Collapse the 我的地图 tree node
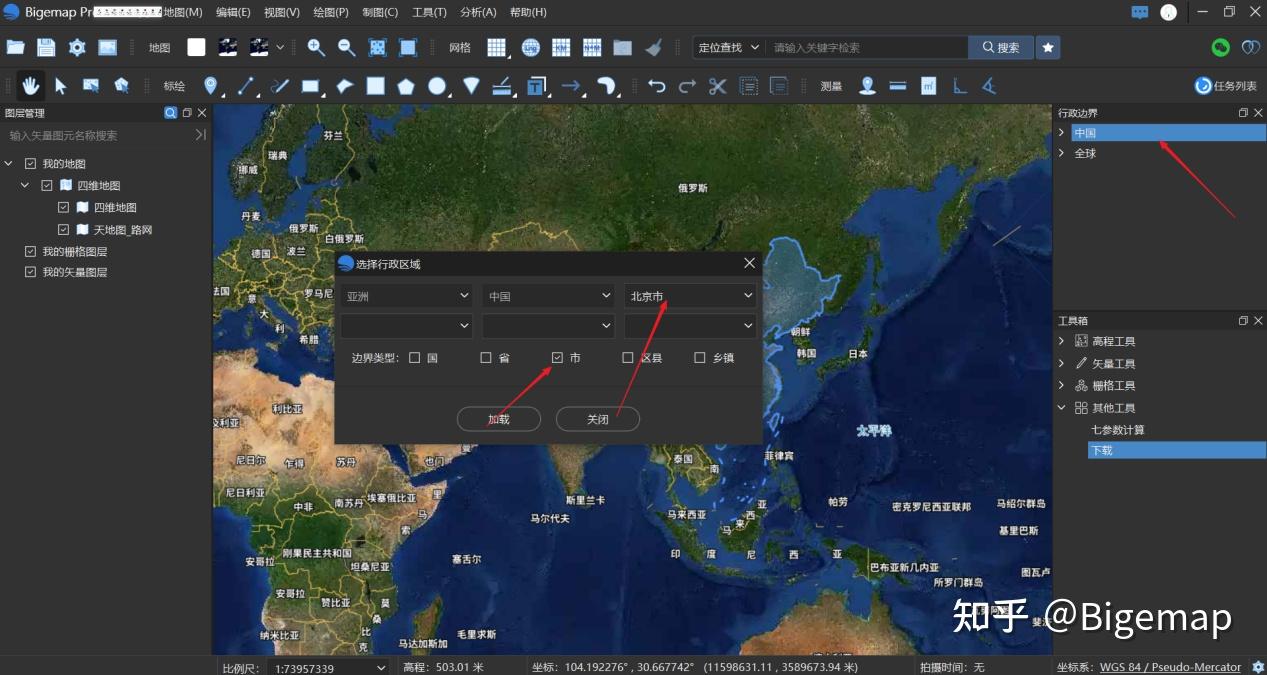1267x675 pixels. (x=9, y=164)
